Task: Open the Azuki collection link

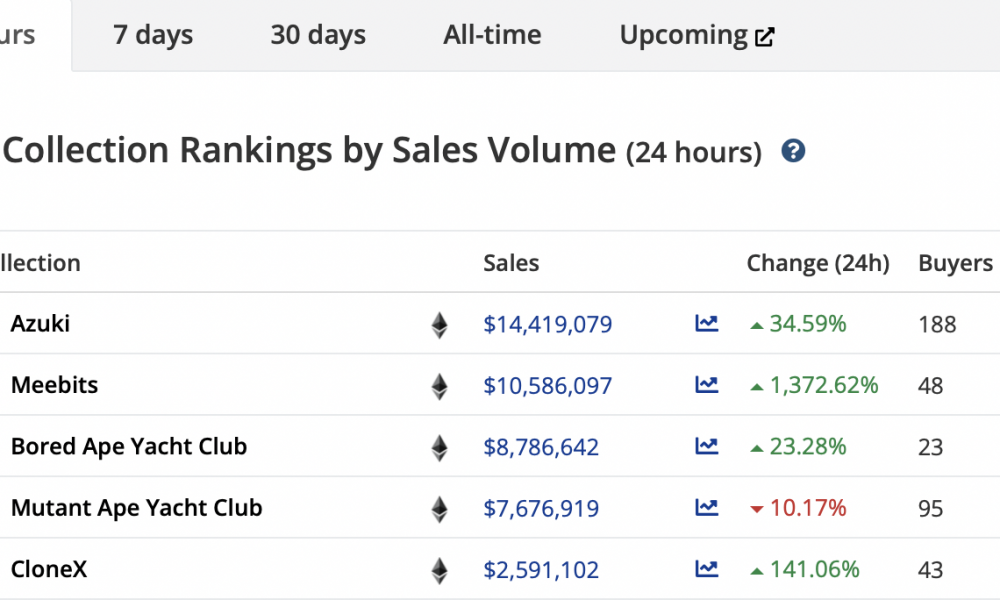Action: (x=41, y=324)
